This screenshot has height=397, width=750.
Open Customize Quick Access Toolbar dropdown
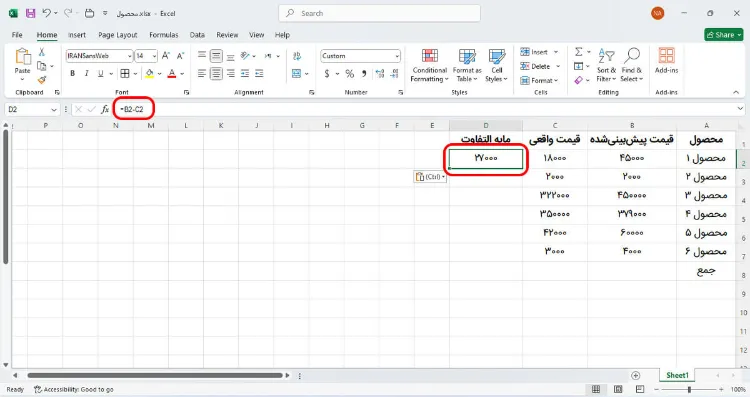(x=105, y=13)
